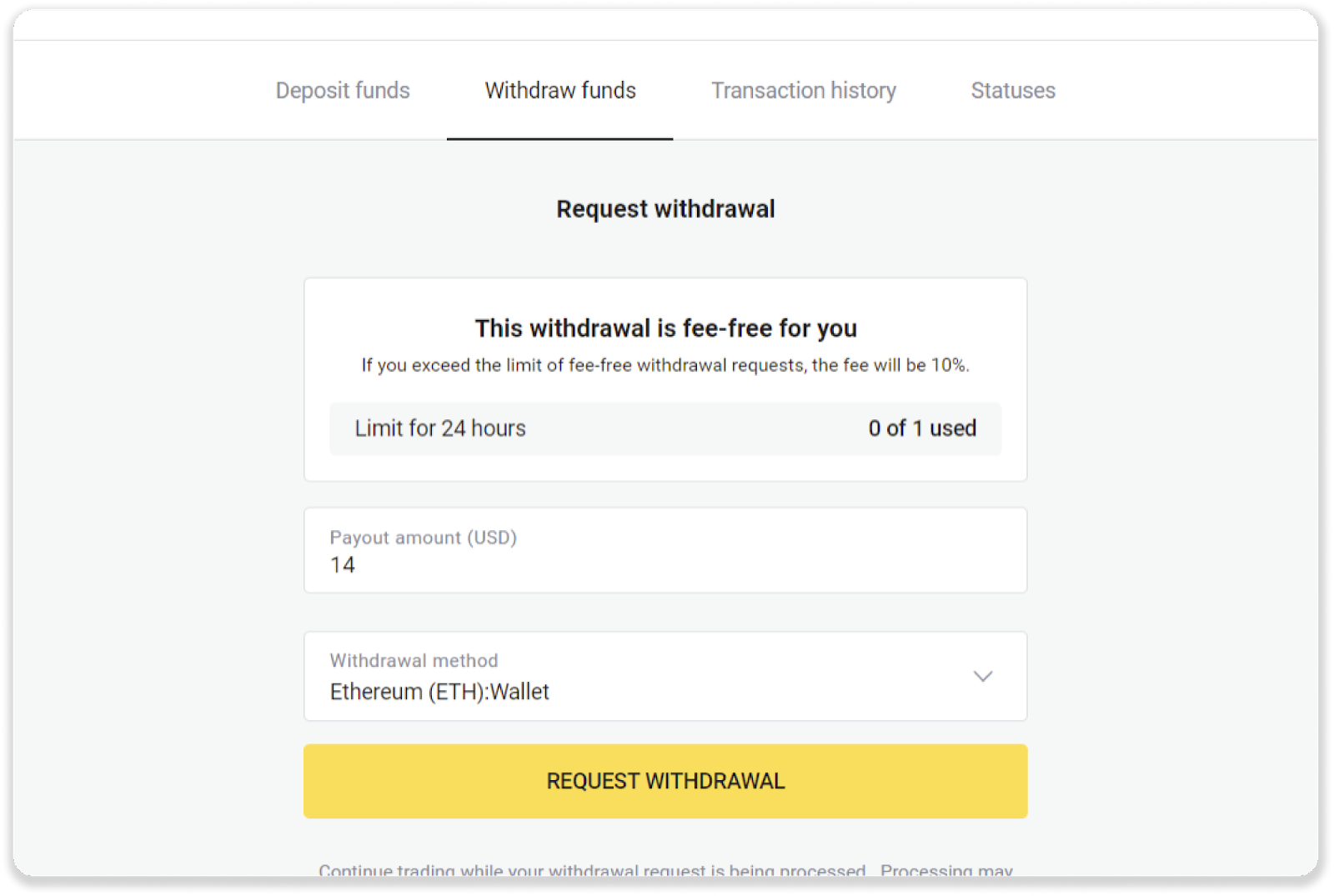Go to the Statuses tab
The image size is (1334, 896).
point(1013,90)
